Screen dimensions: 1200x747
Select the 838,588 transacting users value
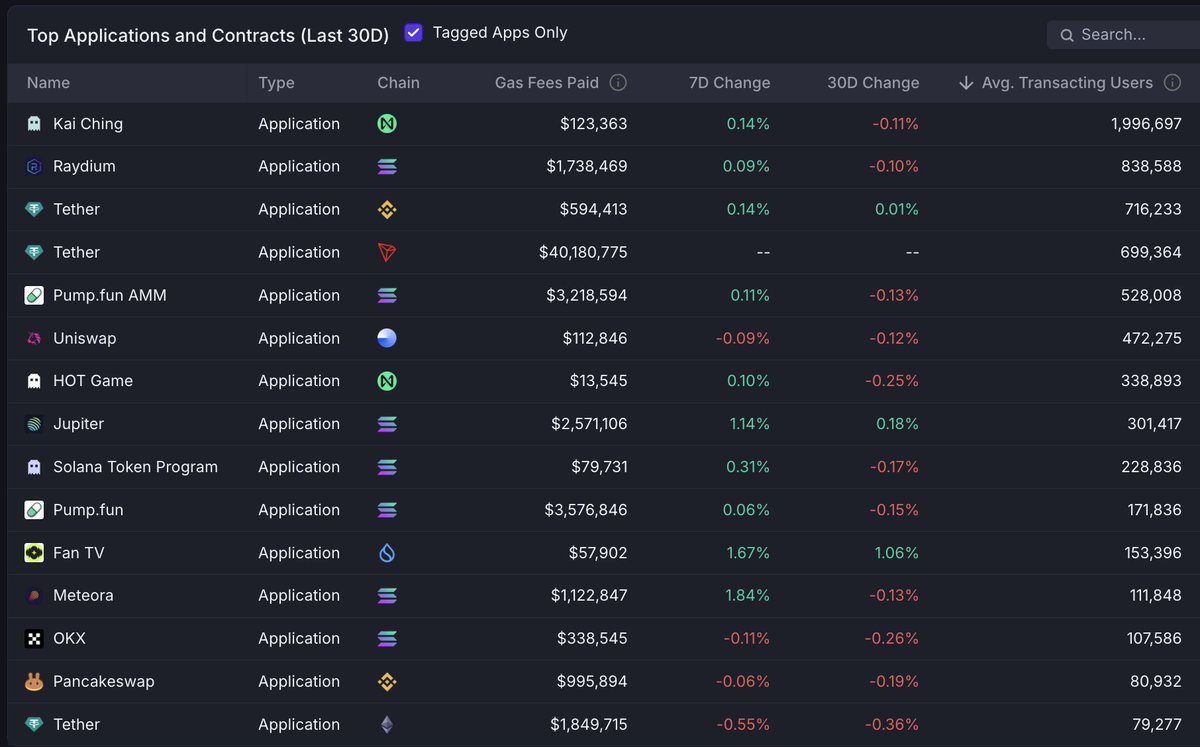coord(1151,167)
